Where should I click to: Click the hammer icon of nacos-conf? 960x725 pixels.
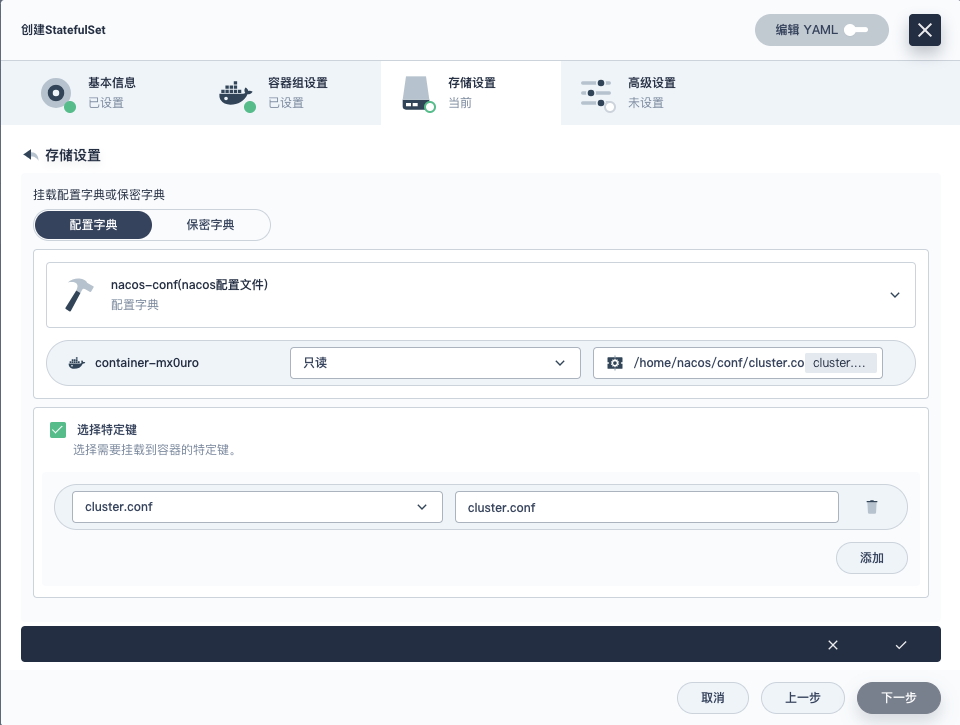(80, 295)
